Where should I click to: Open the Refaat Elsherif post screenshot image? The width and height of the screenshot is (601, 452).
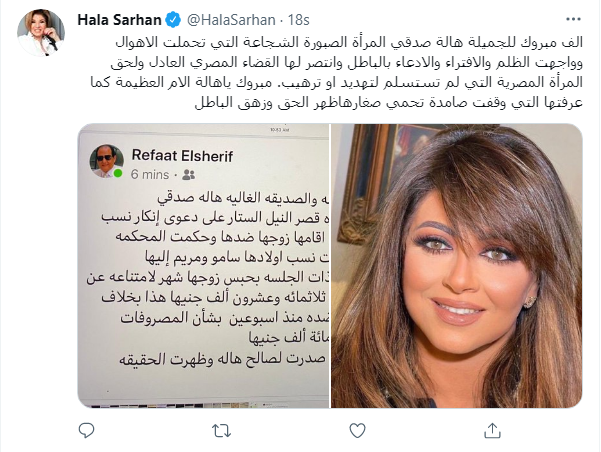(204, 266)
